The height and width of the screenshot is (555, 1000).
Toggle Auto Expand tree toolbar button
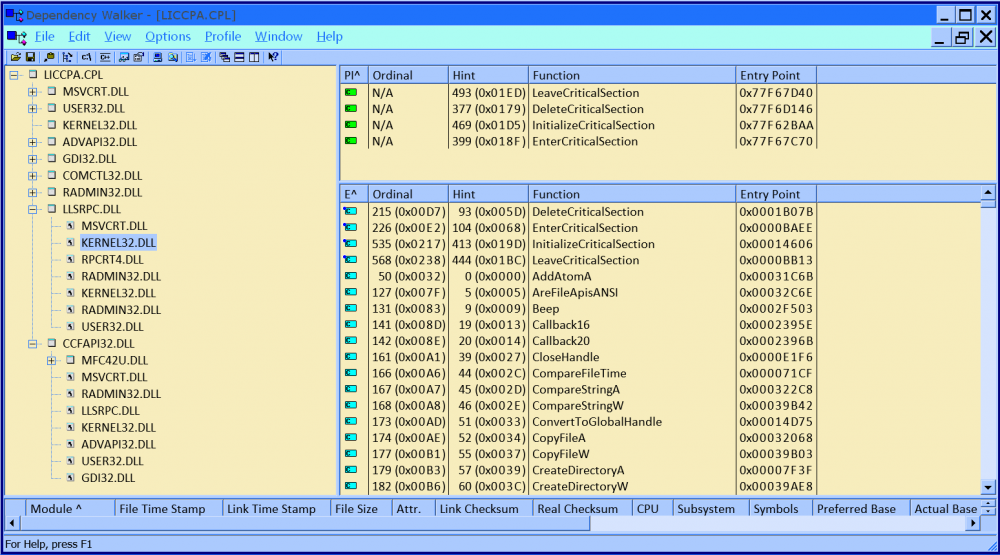pyautogui.click(x=67, y=58)
